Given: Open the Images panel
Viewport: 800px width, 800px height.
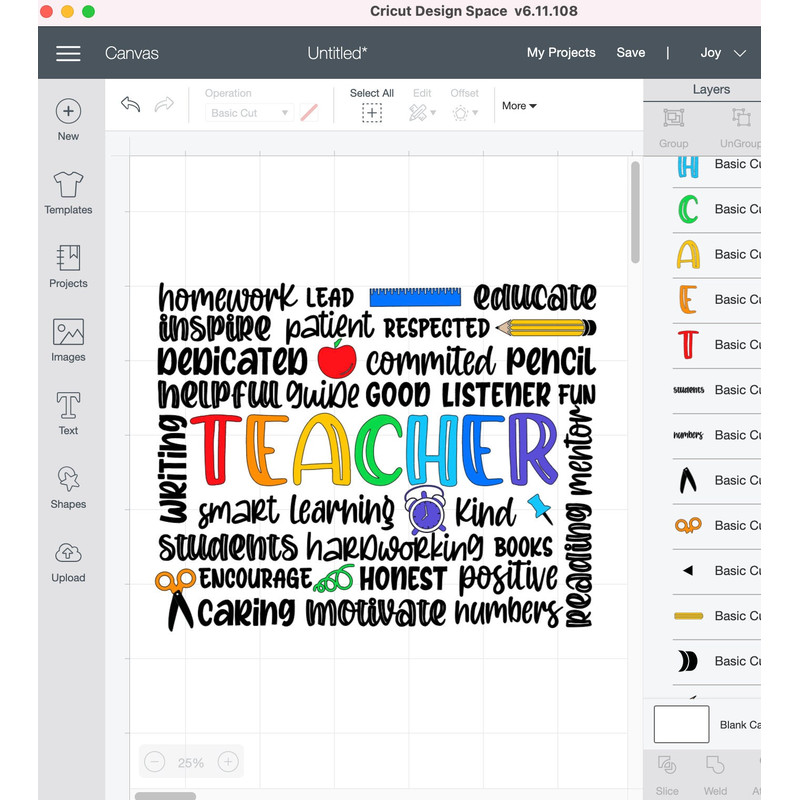Looking at the screenshot, I should (x=68, y=339).
